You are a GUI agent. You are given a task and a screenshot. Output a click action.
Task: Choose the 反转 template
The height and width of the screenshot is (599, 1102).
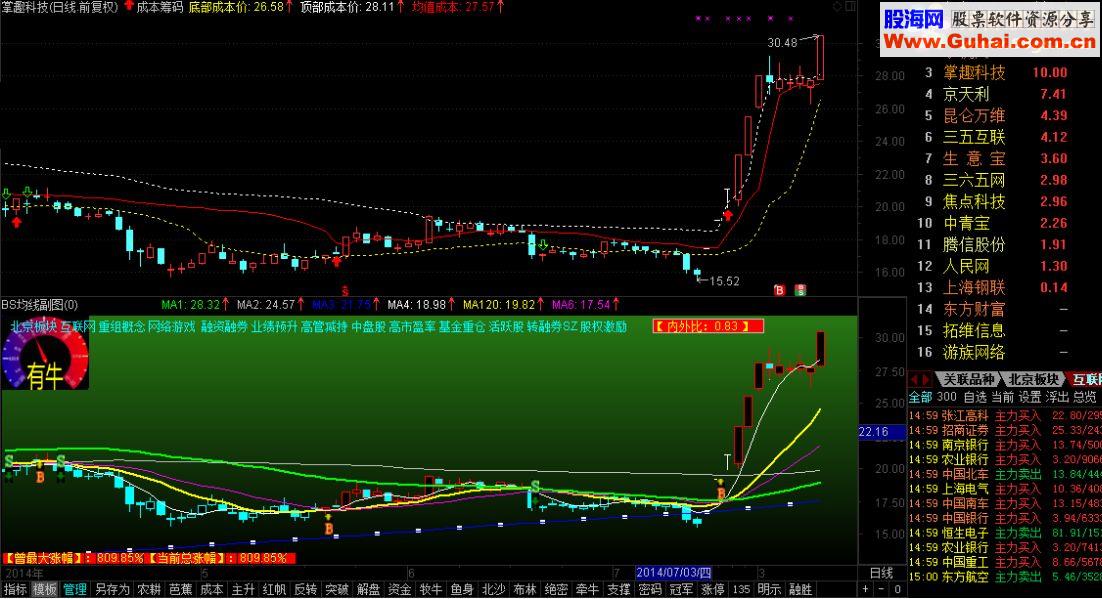point(305,589)
